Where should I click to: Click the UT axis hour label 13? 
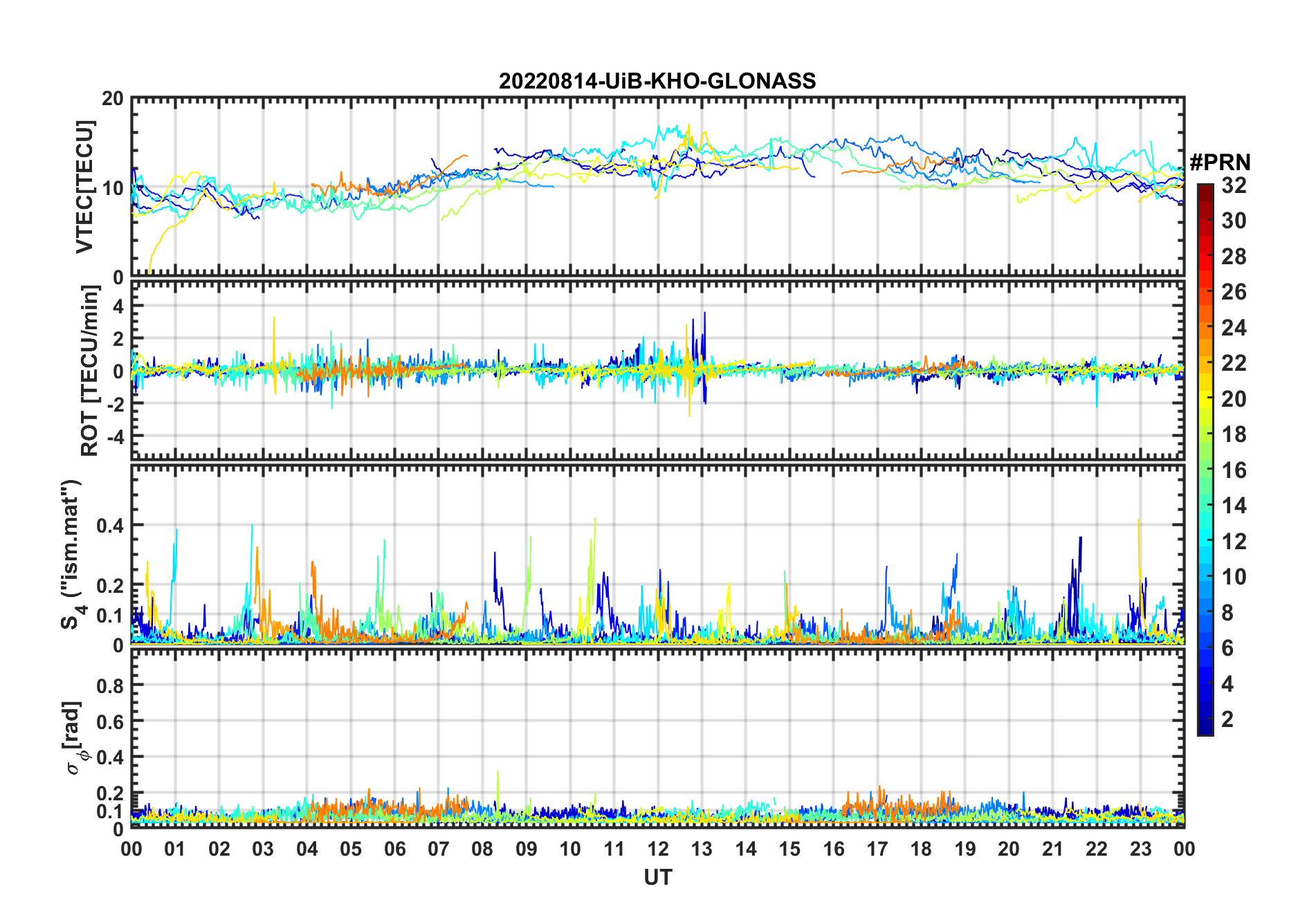[702, 849]
